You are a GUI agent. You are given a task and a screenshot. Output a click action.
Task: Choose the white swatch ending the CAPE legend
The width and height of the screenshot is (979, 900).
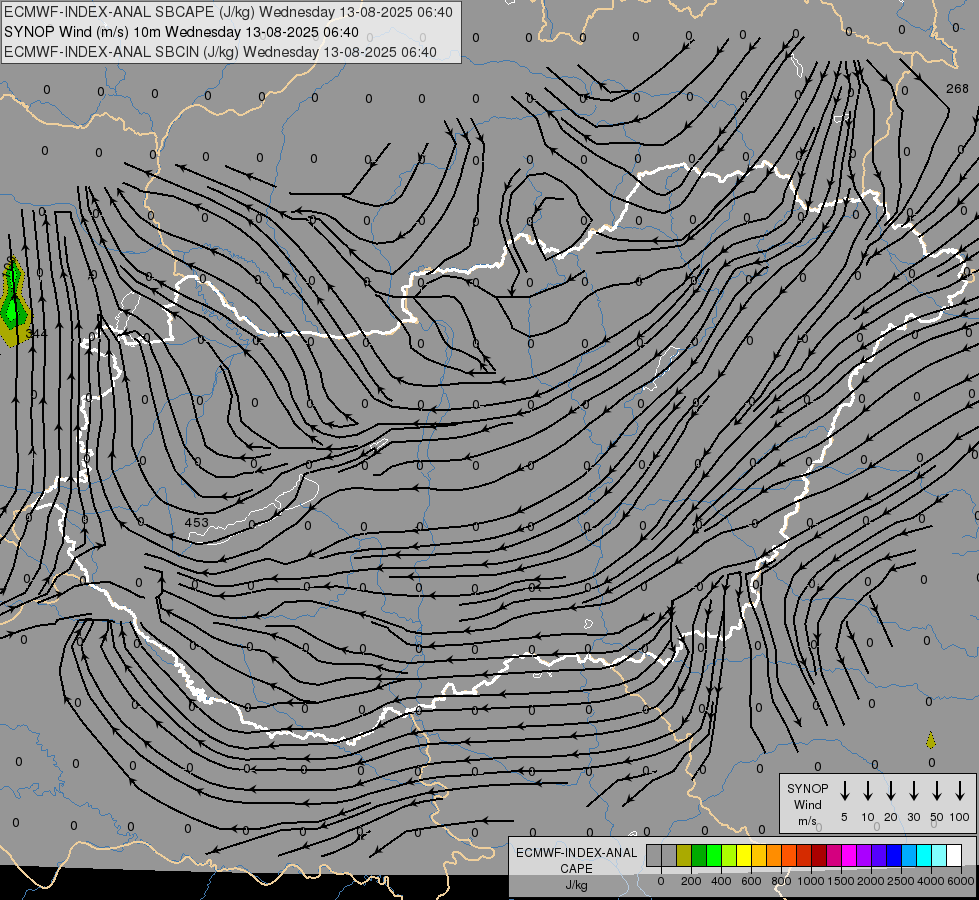[954, 856]
